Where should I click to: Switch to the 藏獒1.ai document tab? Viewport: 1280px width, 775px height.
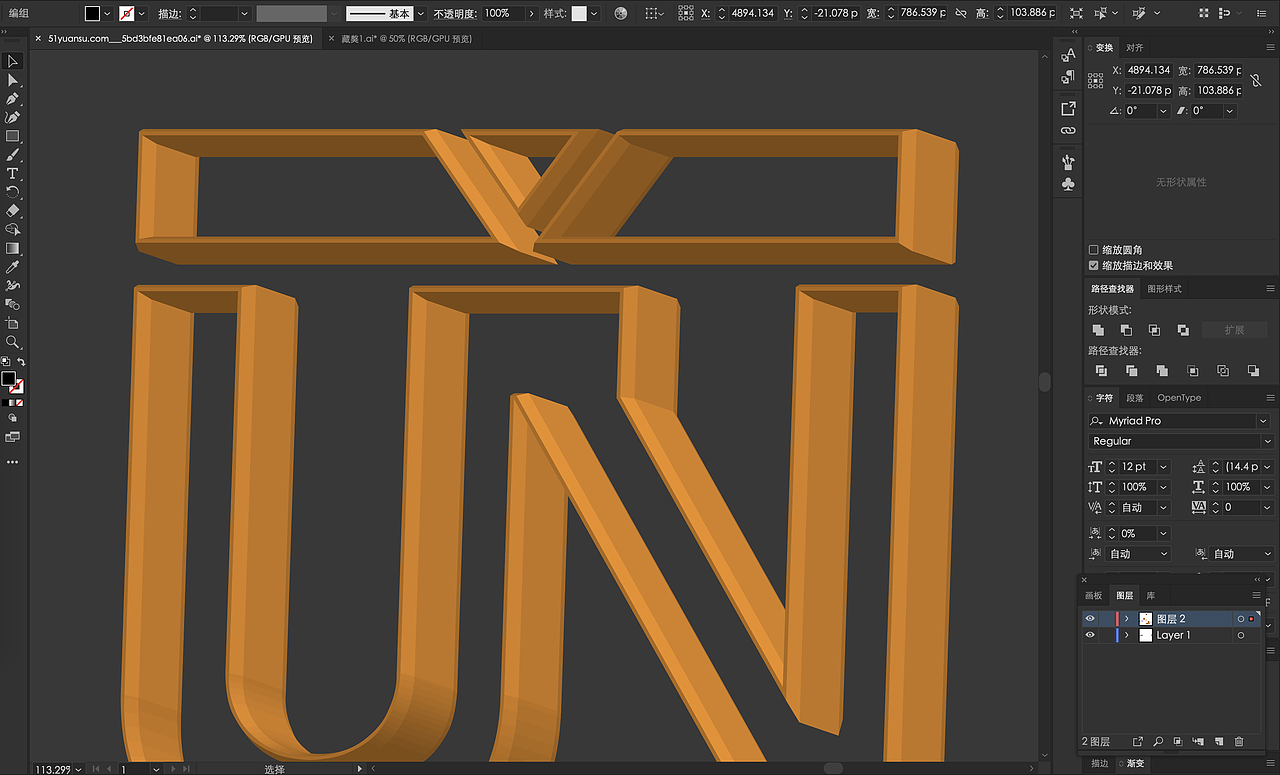406,39
